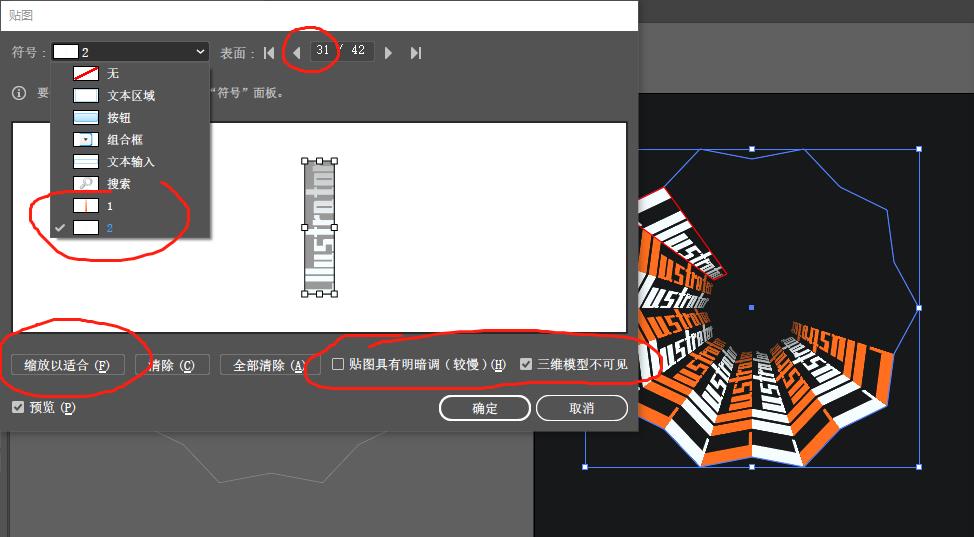Confirm with 确定 button
The height and width of the screenshot is (537, 974).
click(485, 408)
